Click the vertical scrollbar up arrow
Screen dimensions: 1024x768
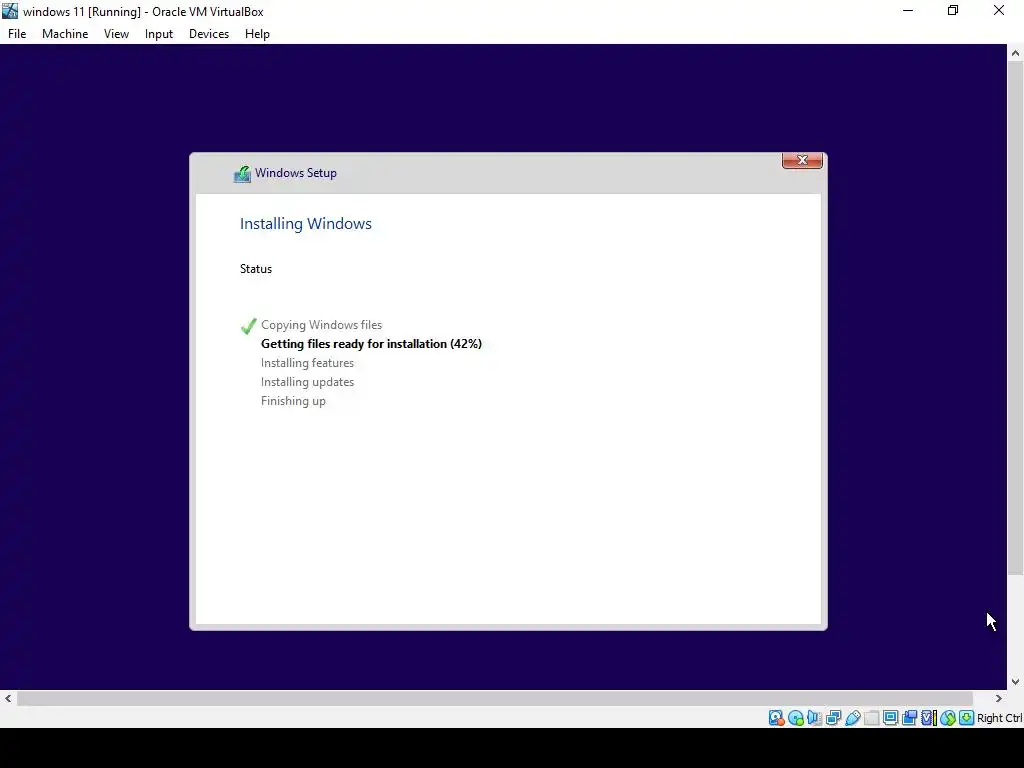tap(1016, 53)
